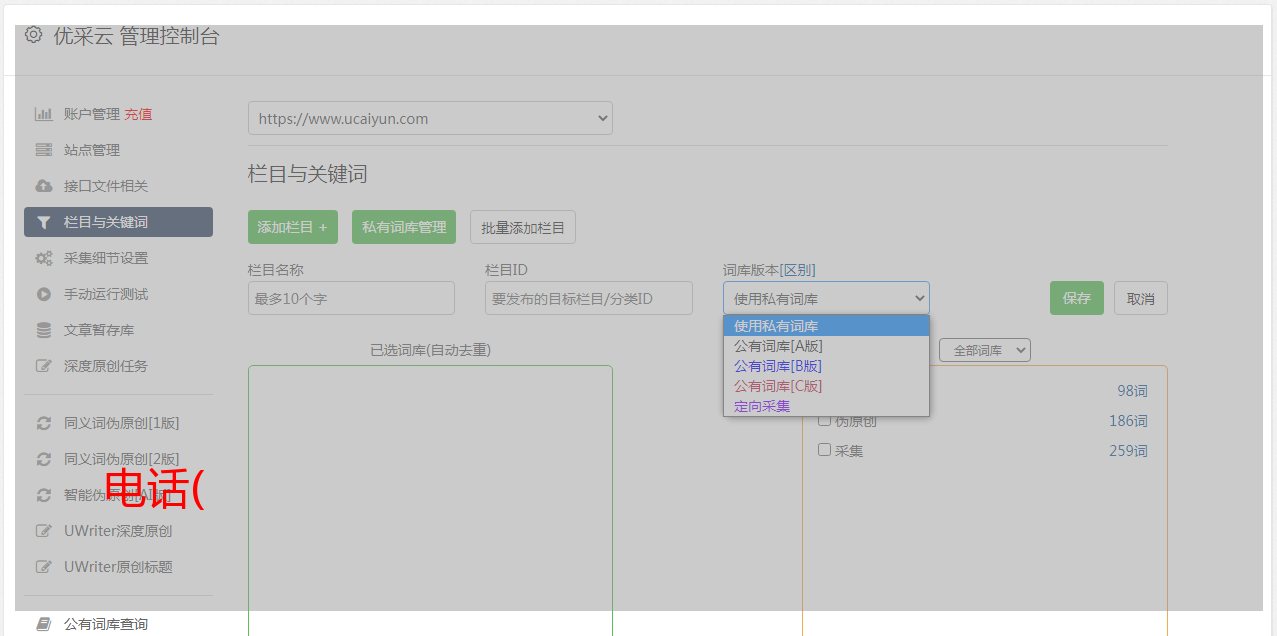Click the bar chart icon for 账户管理
This screenshot has height=636, width=1277.
click(x=44, y=114)
